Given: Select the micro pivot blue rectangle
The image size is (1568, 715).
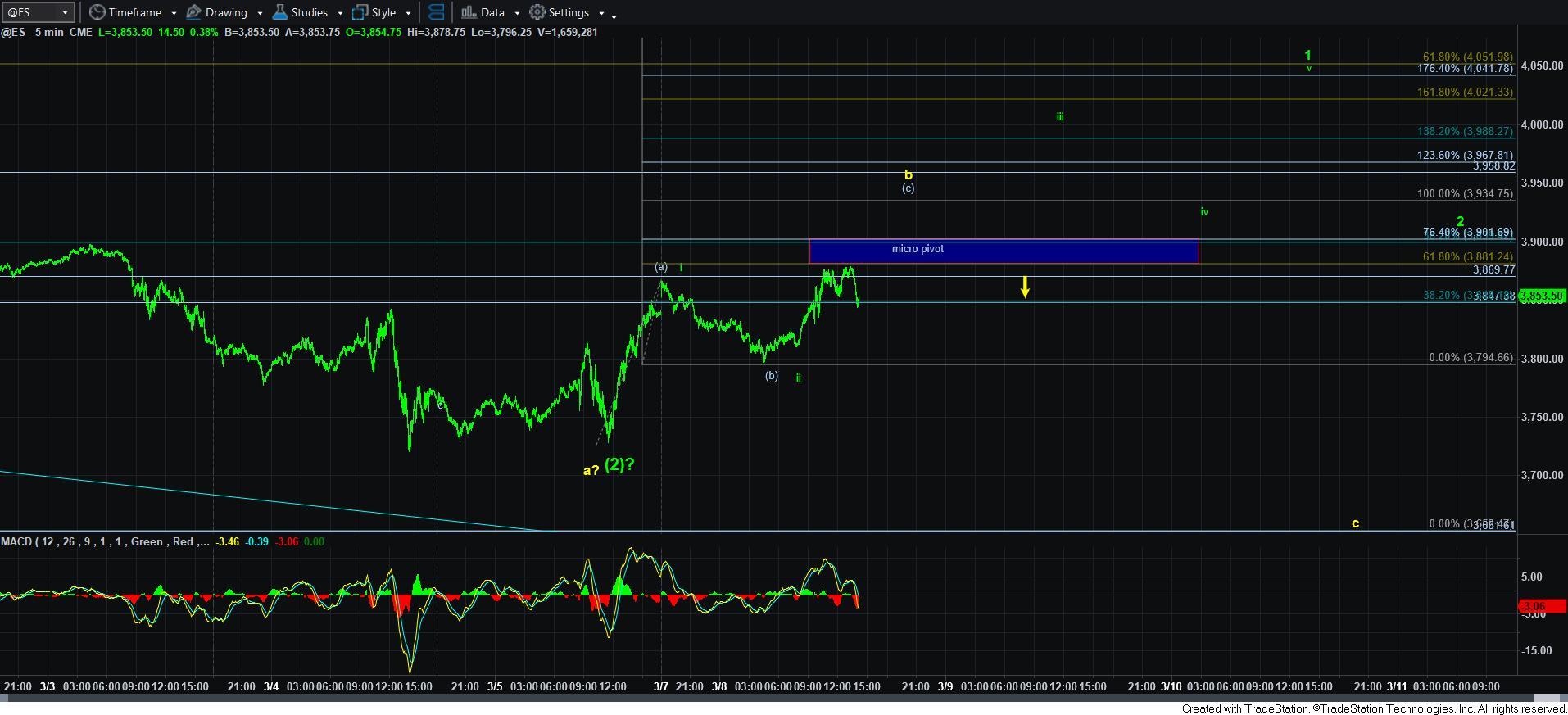Looking at the screenshot, I should 1004,251.
